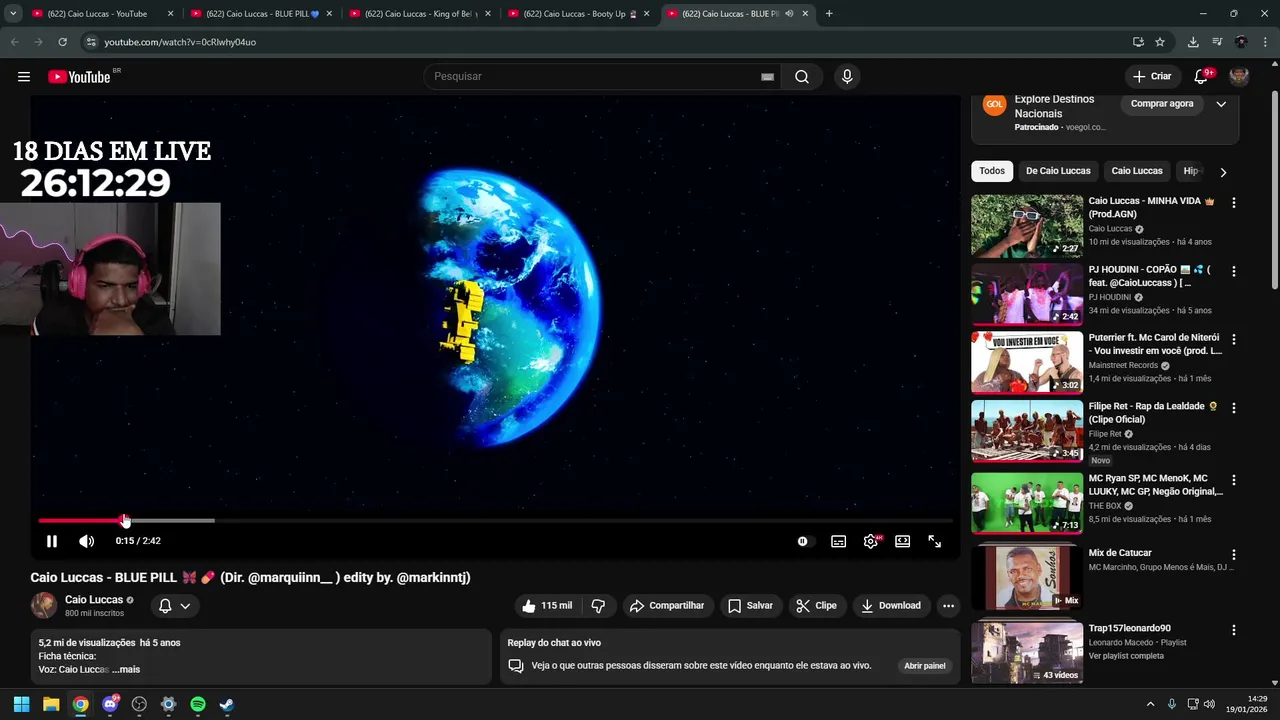The image size is (1280, 720).
Task: Click Comprar agora ad button
Action: [1162, 104]
